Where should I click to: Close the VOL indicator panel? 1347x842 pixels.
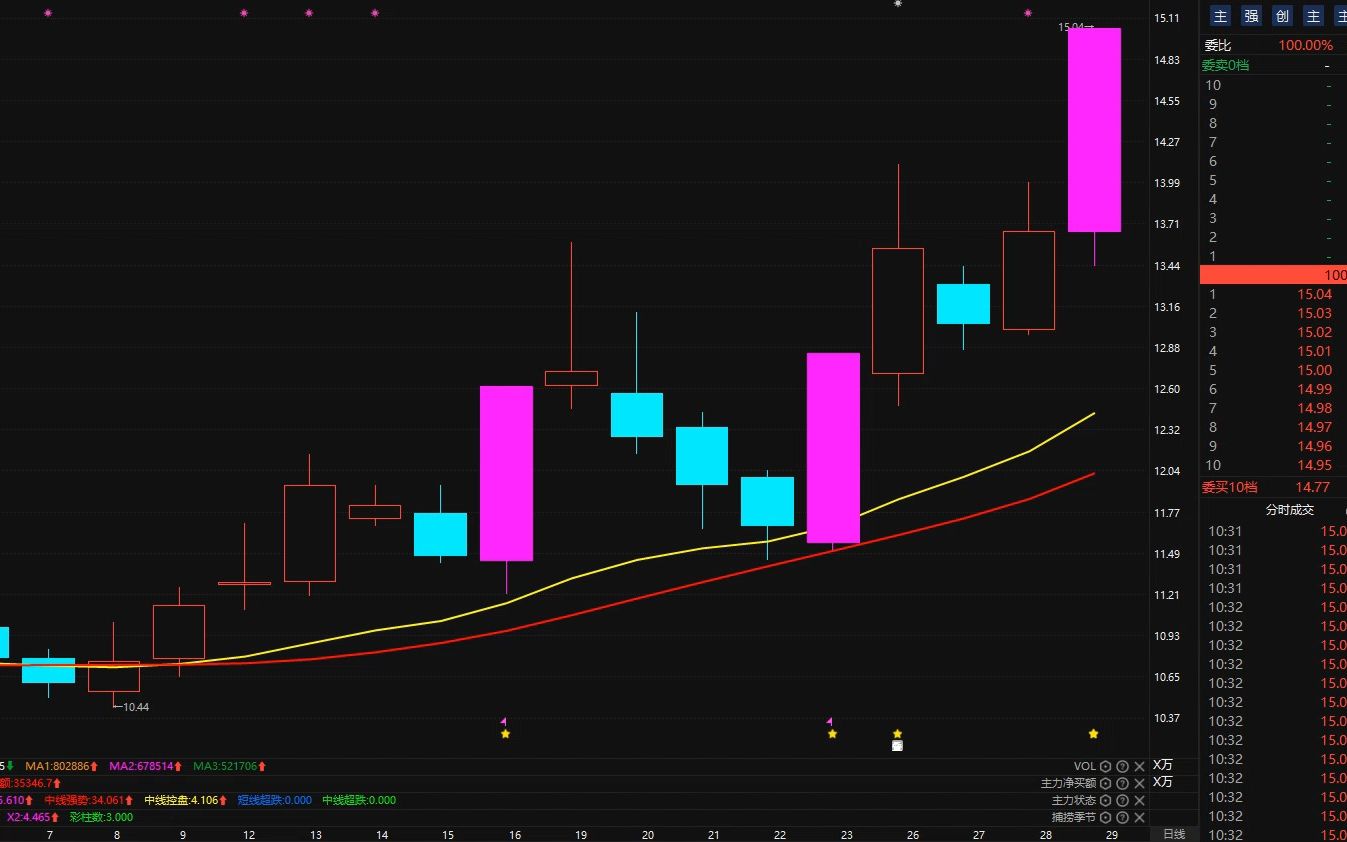pos(1139,767)
